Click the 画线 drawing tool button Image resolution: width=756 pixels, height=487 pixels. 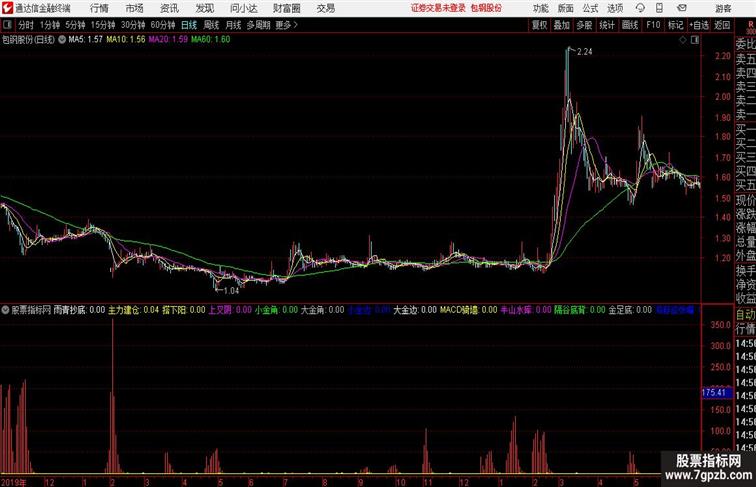point(630,25)
